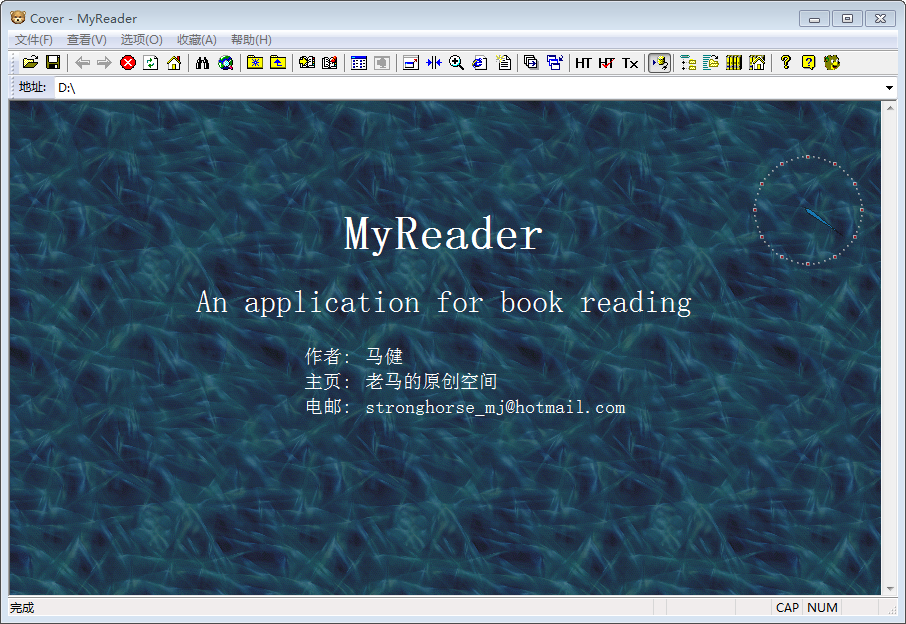Toggle the calendar grid toolbar icon

pos(359,63)
